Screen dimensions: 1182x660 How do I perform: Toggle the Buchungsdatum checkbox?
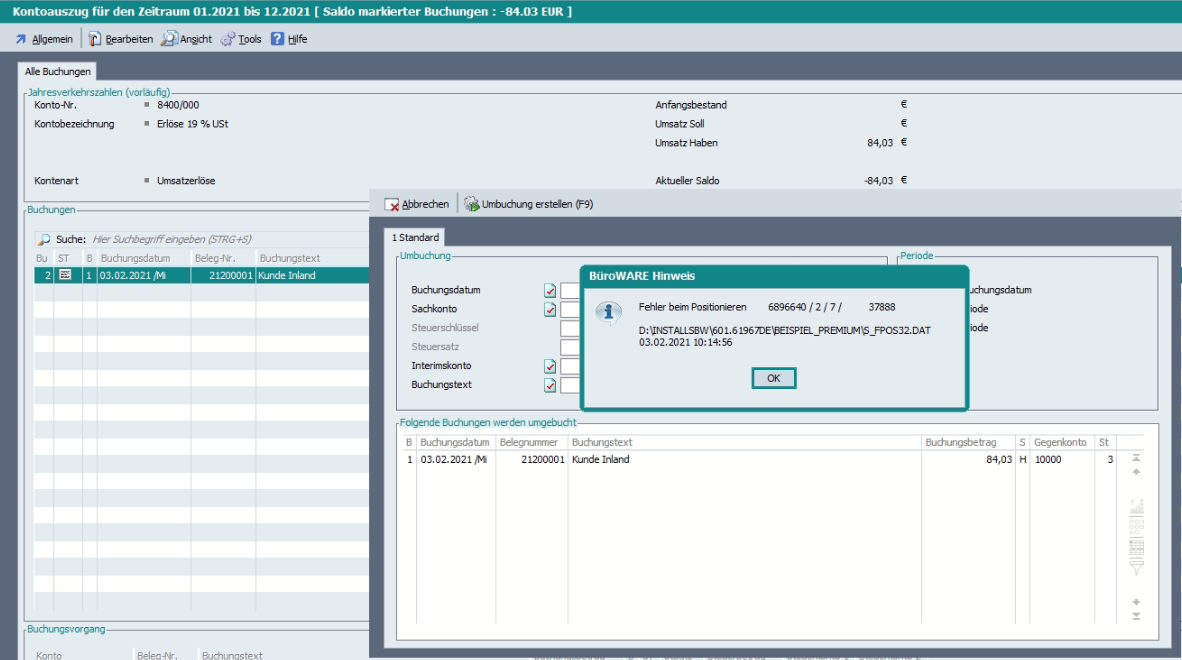550,290
